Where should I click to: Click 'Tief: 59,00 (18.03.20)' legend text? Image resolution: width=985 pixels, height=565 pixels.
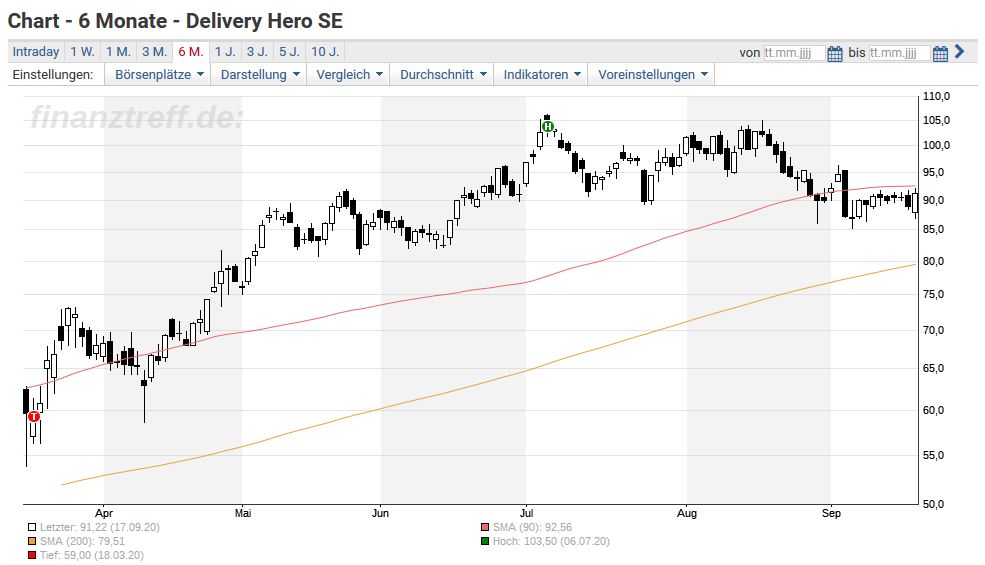click(x=92, y=556)
